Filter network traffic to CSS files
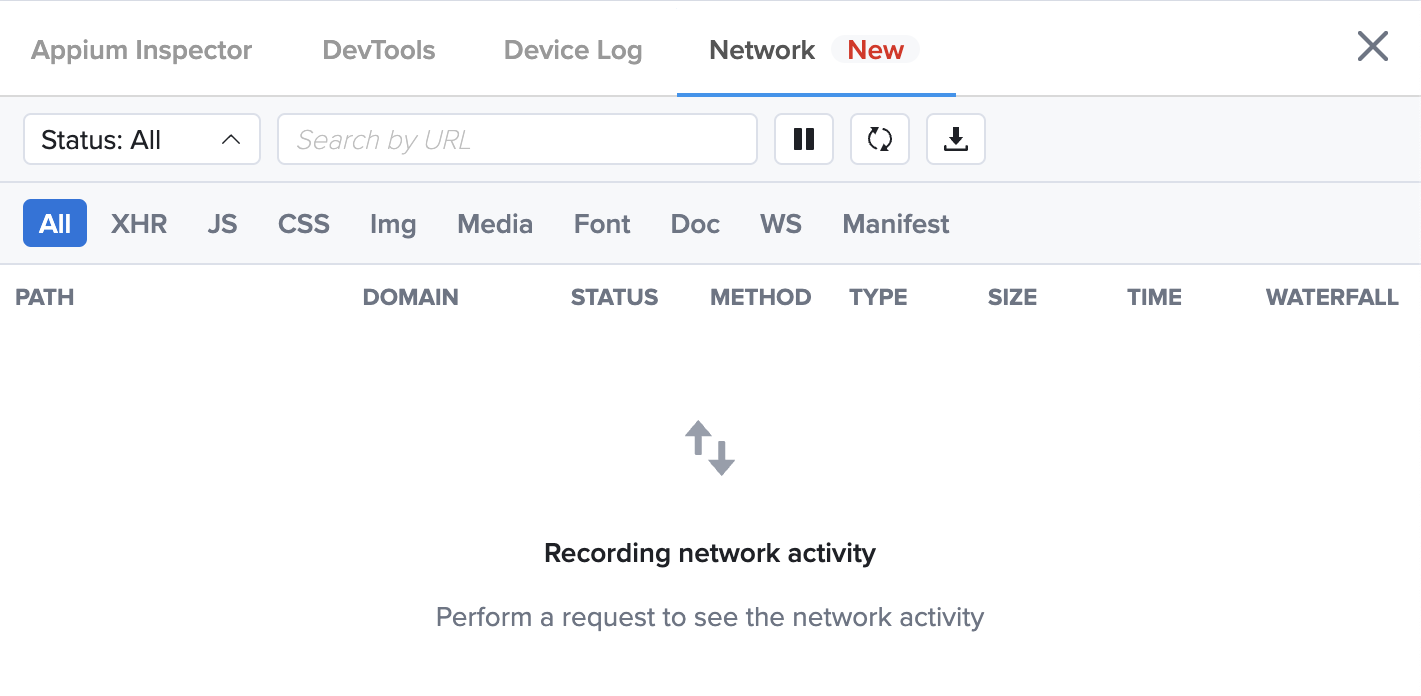1421x696 pixels. point(303,223)
